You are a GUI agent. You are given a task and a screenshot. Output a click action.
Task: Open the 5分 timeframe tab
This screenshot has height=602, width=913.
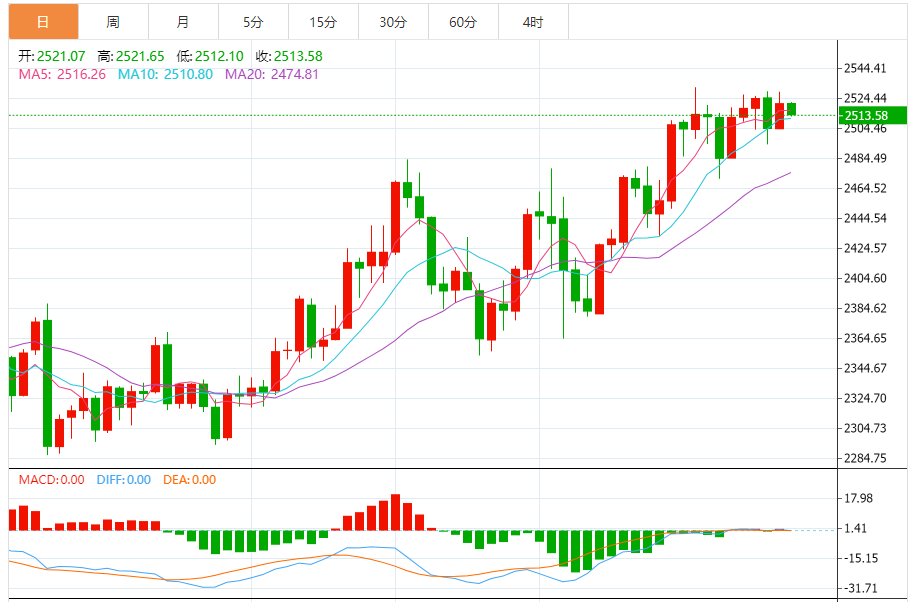[253, 22]
